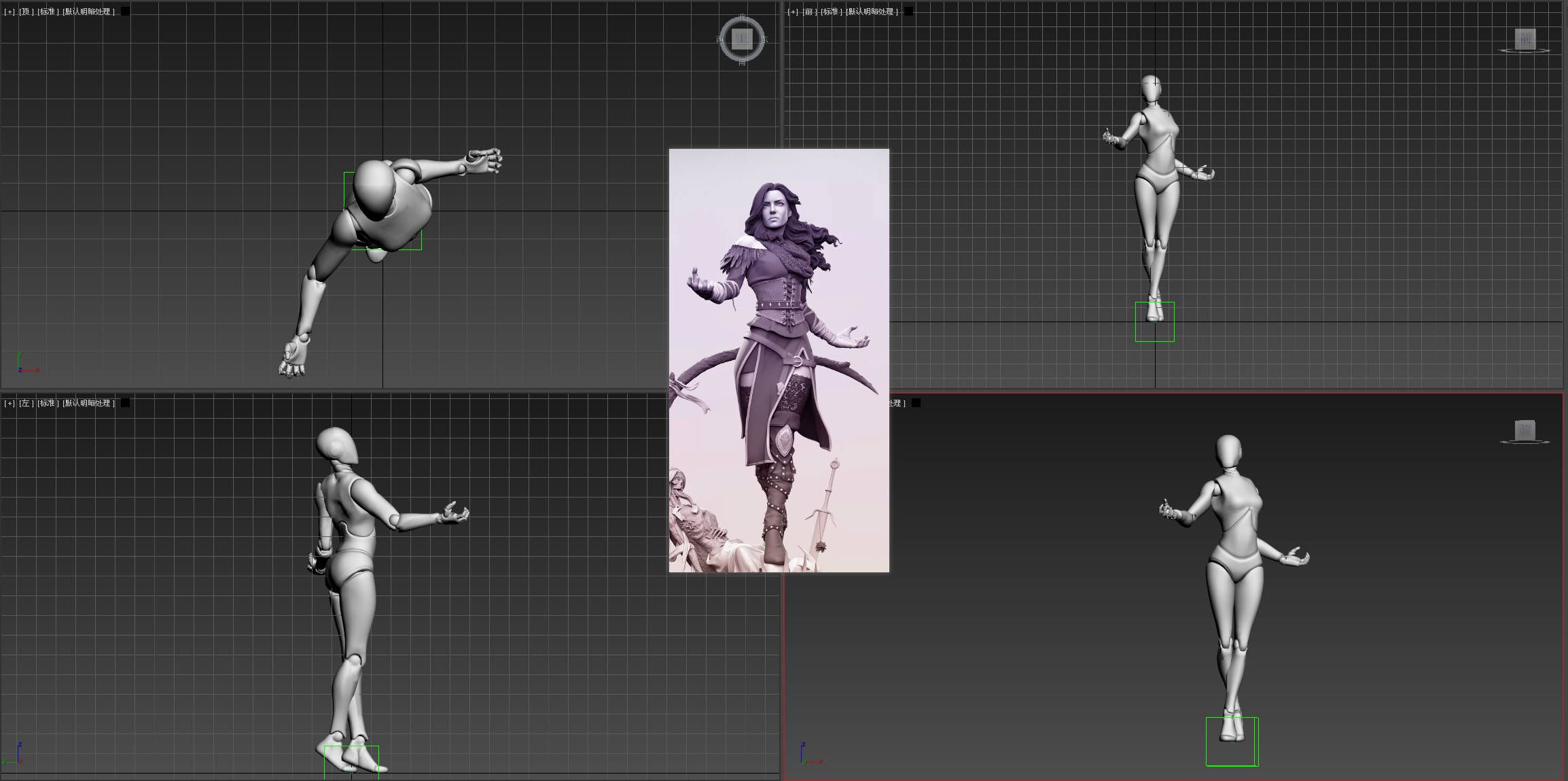Click the black filter square in bottom-right viewport label
The height and width of the screenshot is (781, 1568).
(916, 403)
